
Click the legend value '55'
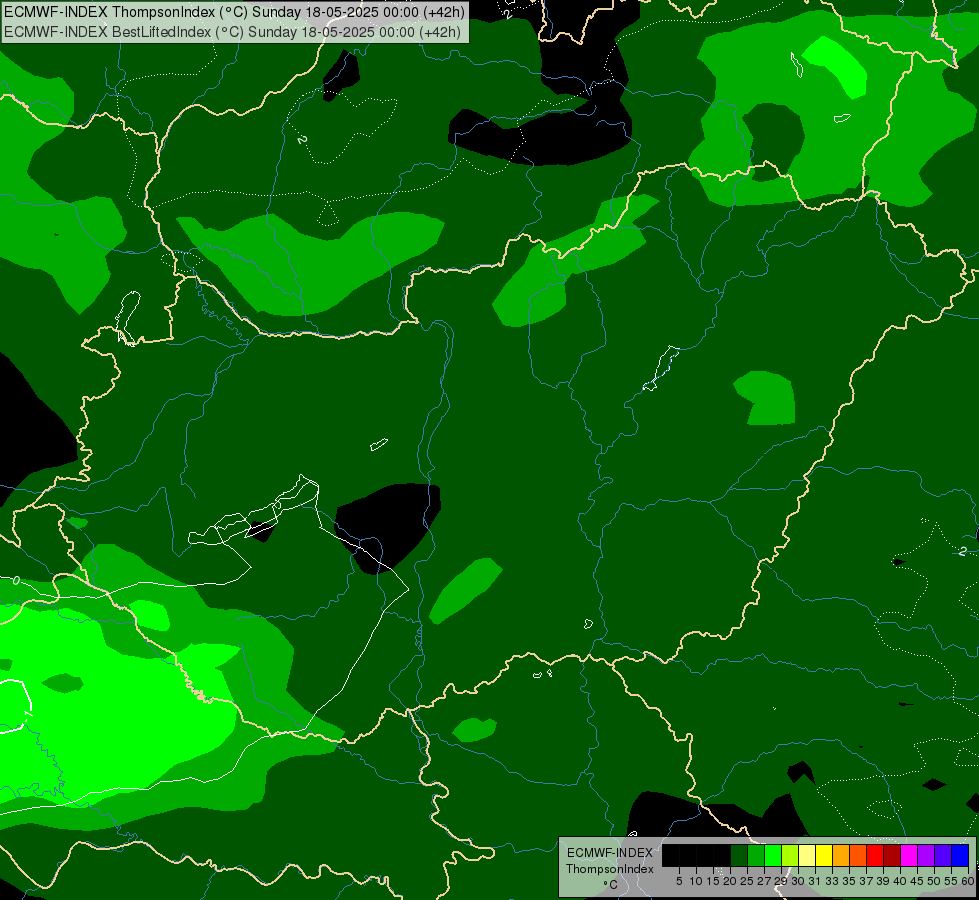click(951, 881)
